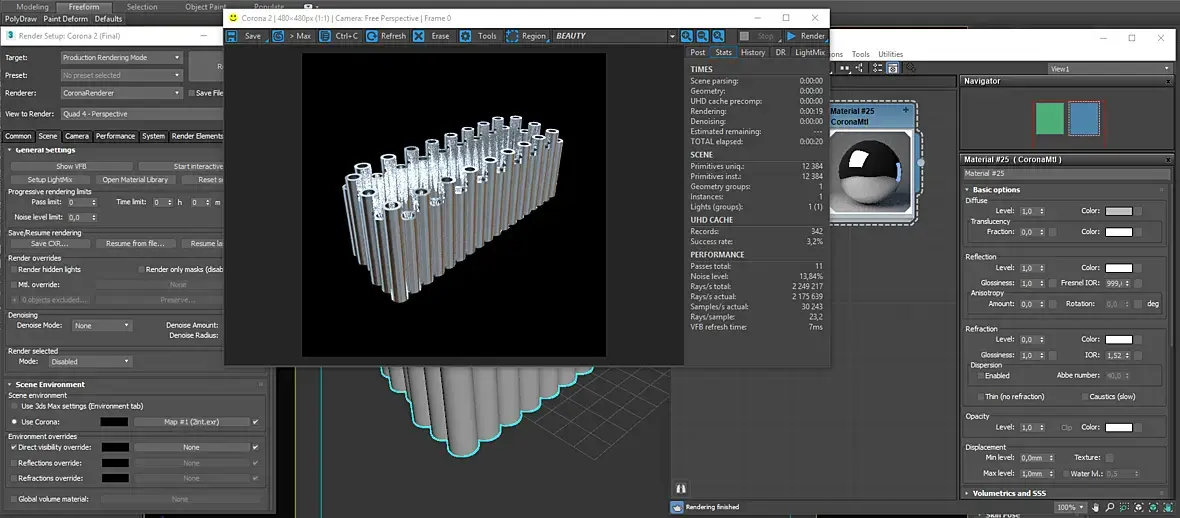Screen dimensions: 1180x518
Task: Switch to the Camera tab in Render Setup
Action: (77, 136)
